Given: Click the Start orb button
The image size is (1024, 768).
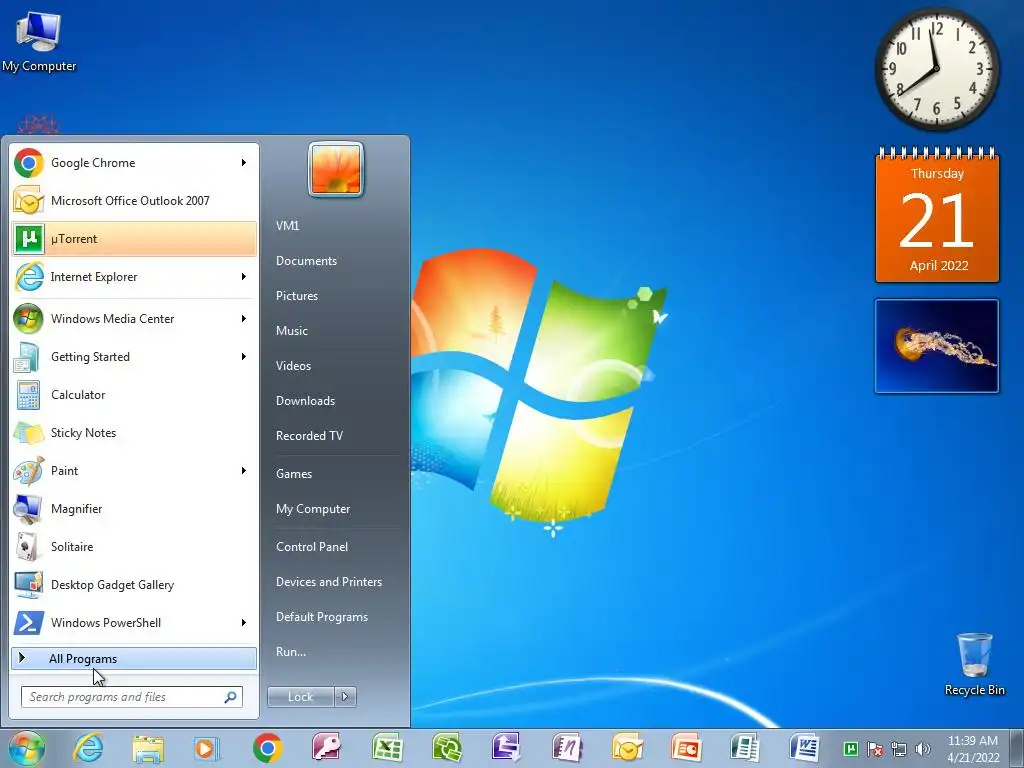Looking at the screenshot, I should click(x=26, y=748).
